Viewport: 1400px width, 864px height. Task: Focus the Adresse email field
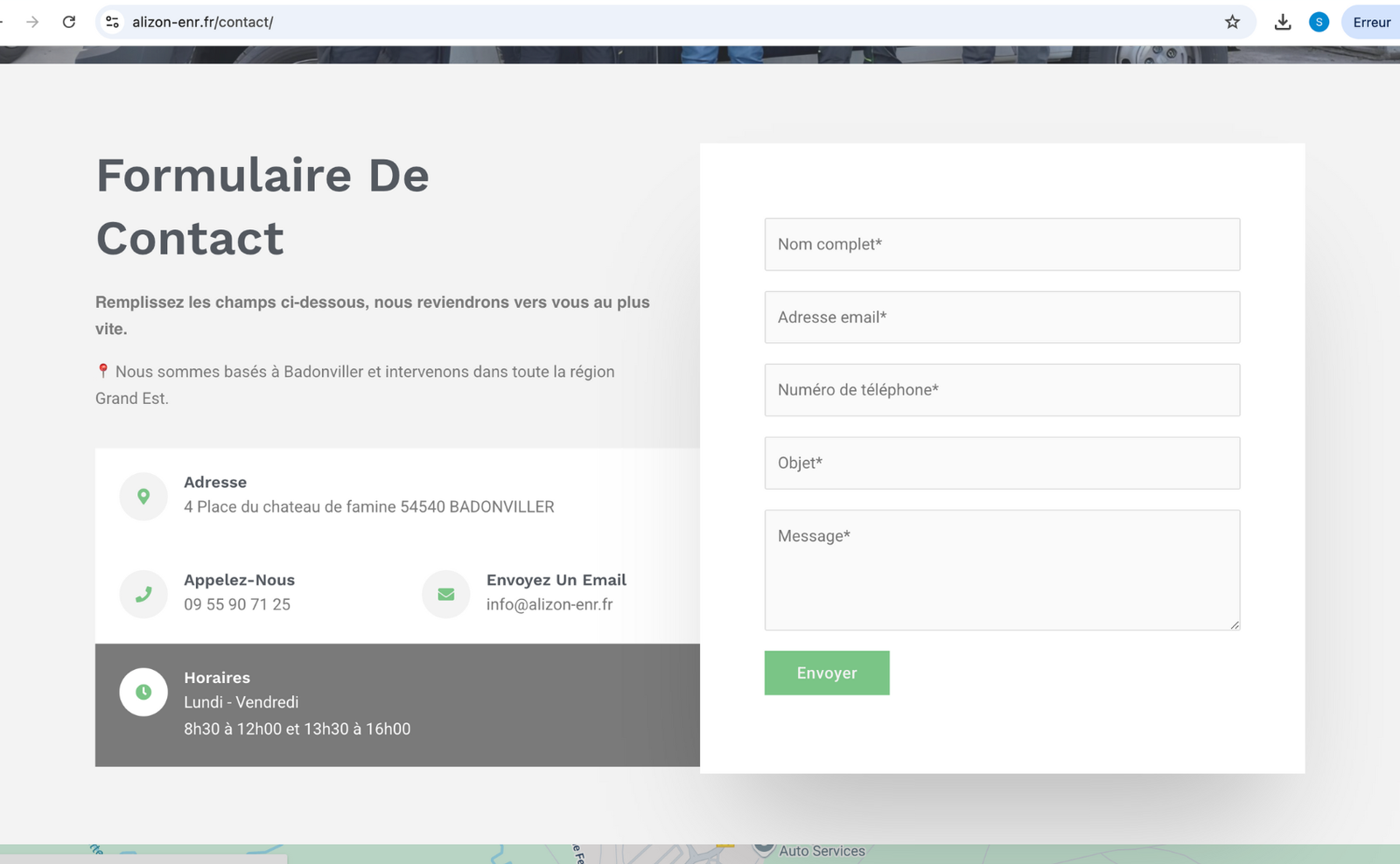[1002, 317]
